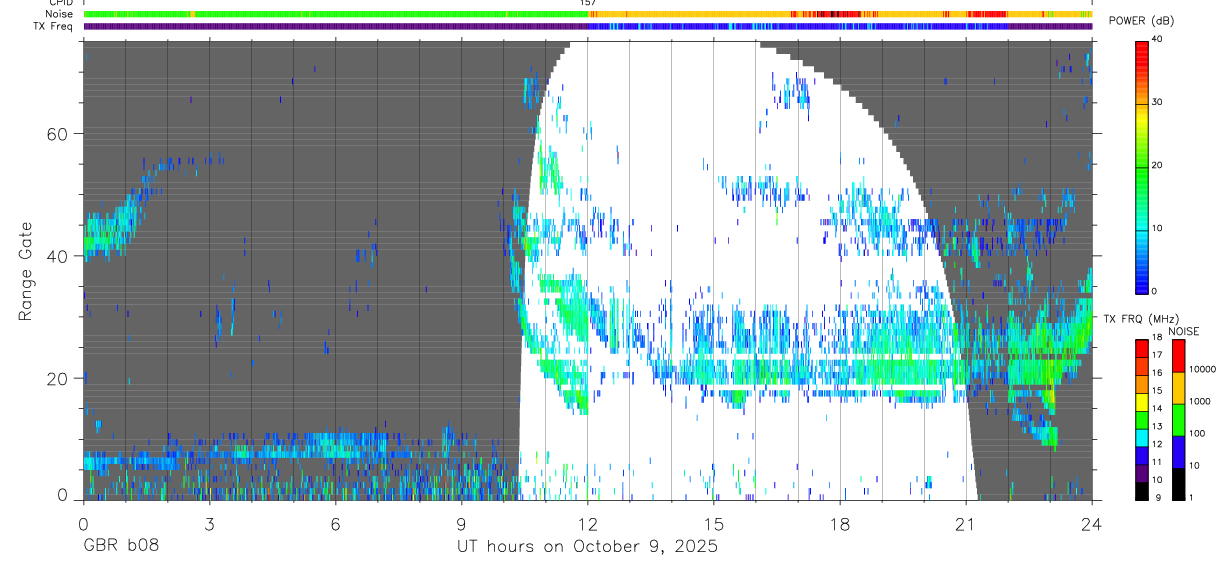1228x567 pixels.
Task: Click the blue segment of the noise scale
Action: tap(1178, 452)
